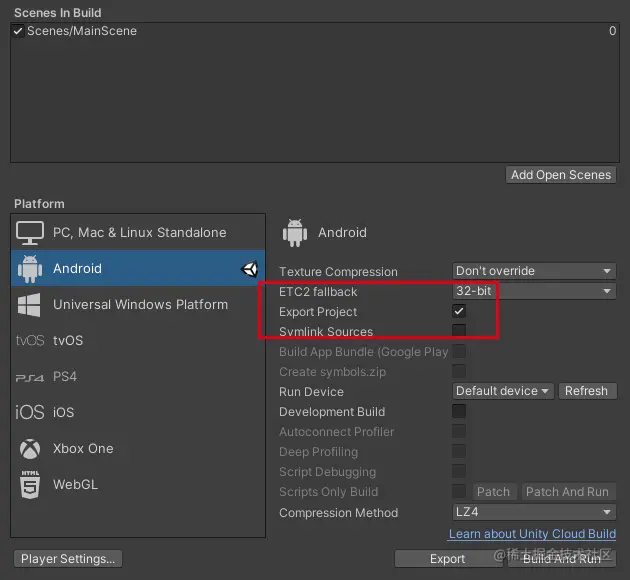The image size is (630, 580).
Task: Enable the Symlink Sources checkbox
Action: click(x=459, y=331)
